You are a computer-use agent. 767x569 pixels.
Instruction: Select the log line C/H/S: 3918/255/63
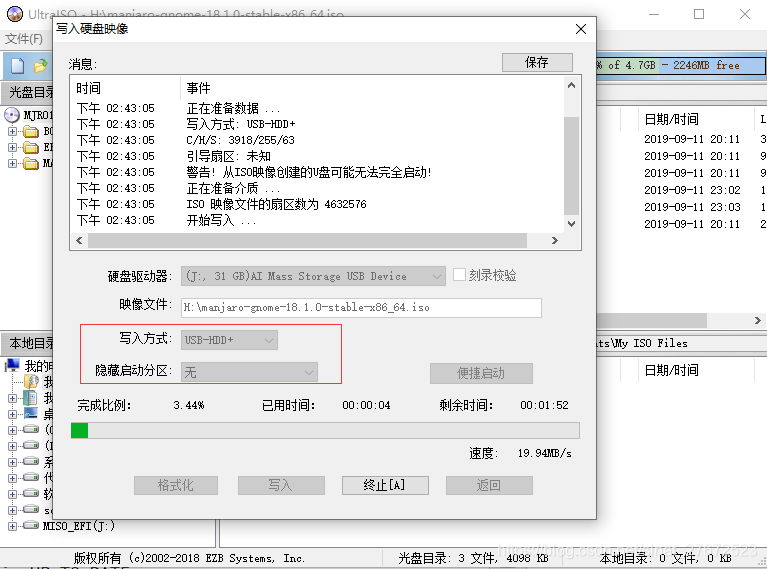click(x=240, y=140)
